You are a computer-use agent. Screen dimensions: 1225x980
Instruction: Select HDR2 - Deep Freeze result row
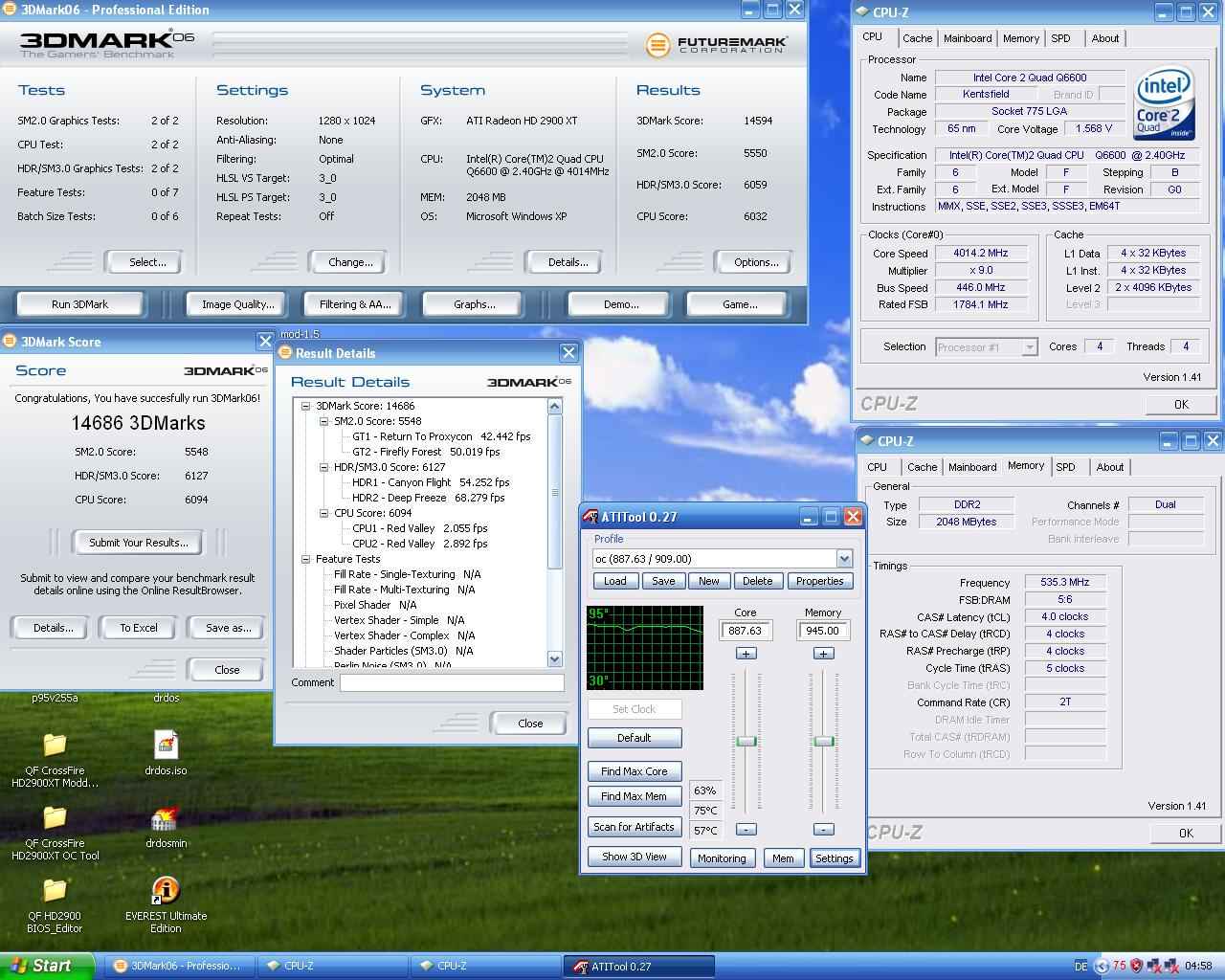428,498
